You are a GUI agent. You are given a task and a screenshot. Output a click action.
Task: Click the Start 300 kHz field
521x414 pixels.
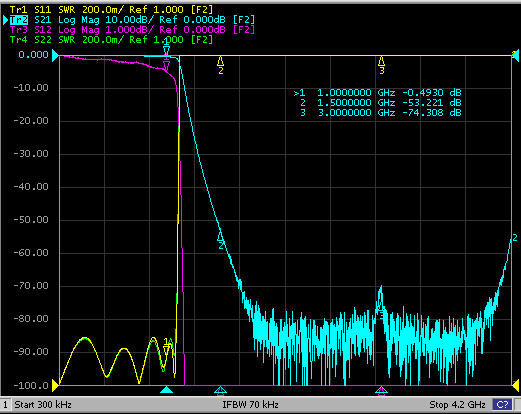[43, 405]
